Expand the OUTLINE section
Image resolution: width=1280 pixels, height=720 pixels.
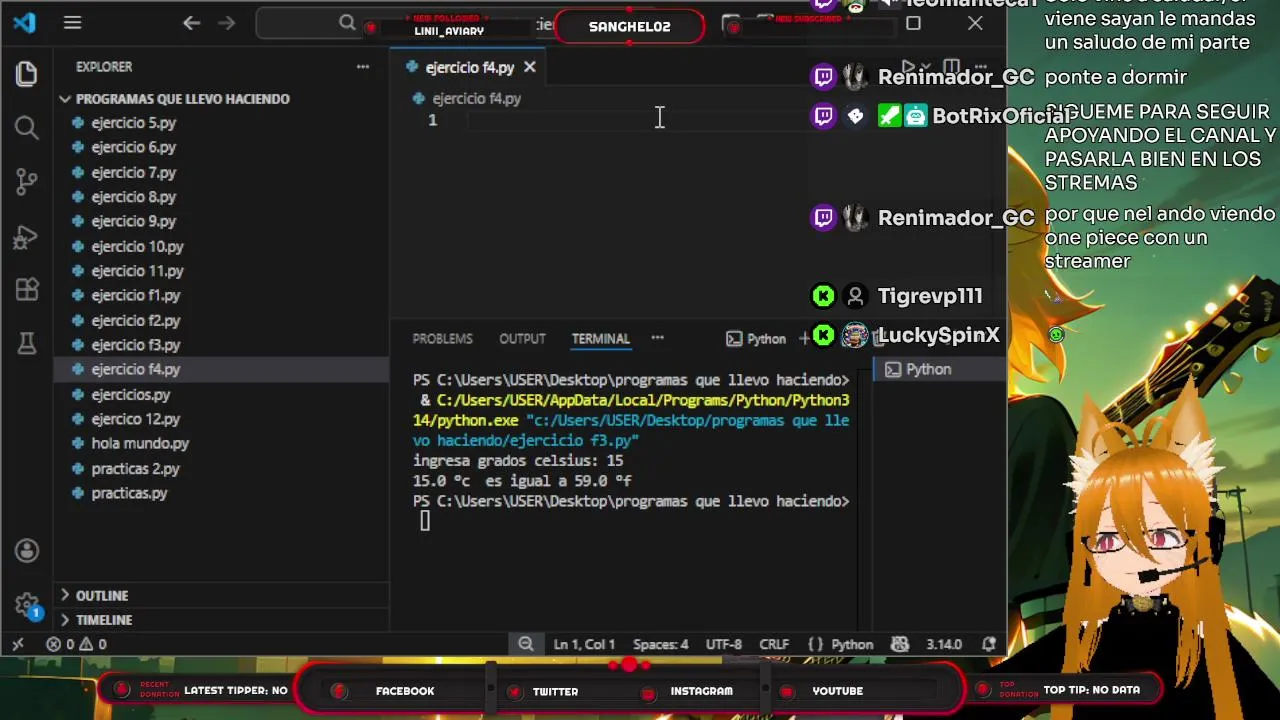[x=102, y=595]
